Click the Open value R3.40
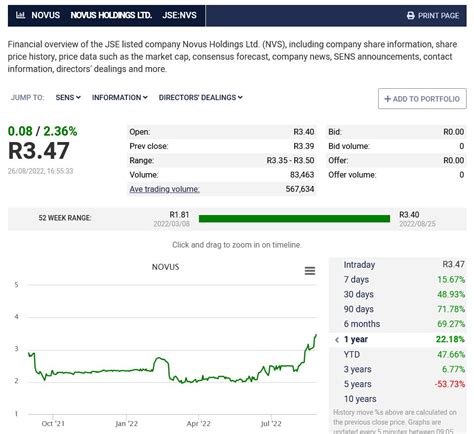 pyautogui.click(x=304, y=132)
